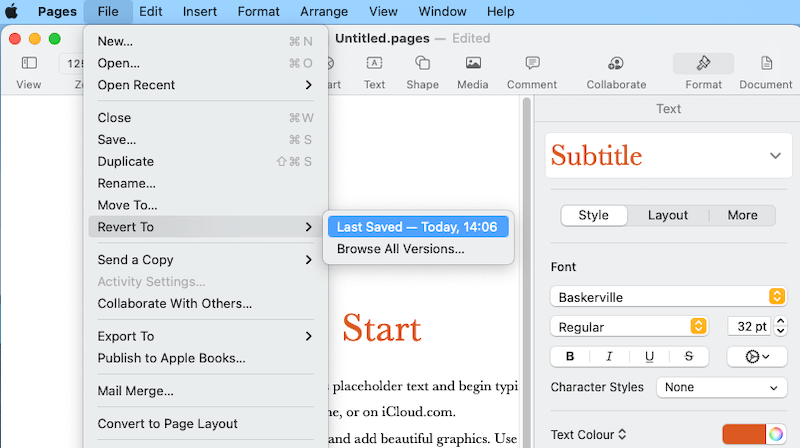Expand the Open Recent submenu
800x448 pixels.
206,85
